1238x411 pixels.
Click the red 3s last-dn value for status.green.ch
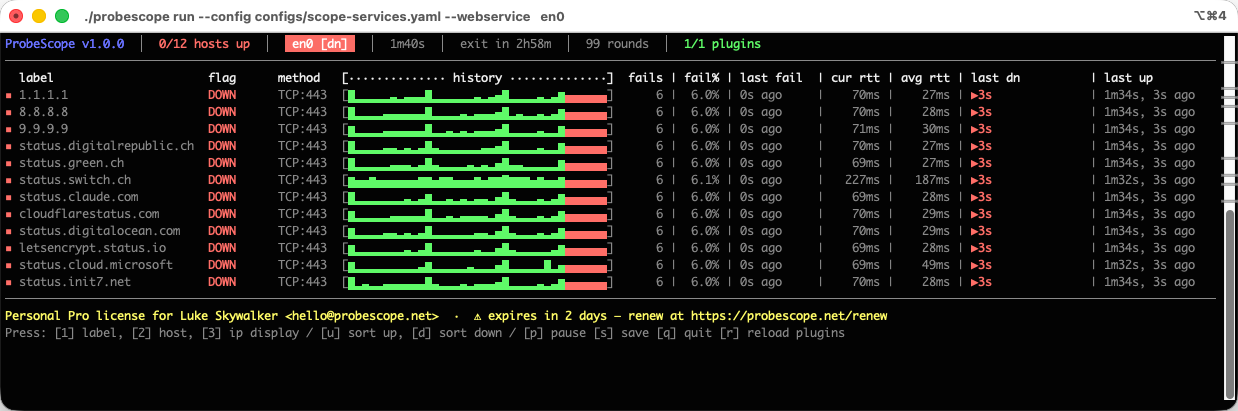(x=981, y=163)
